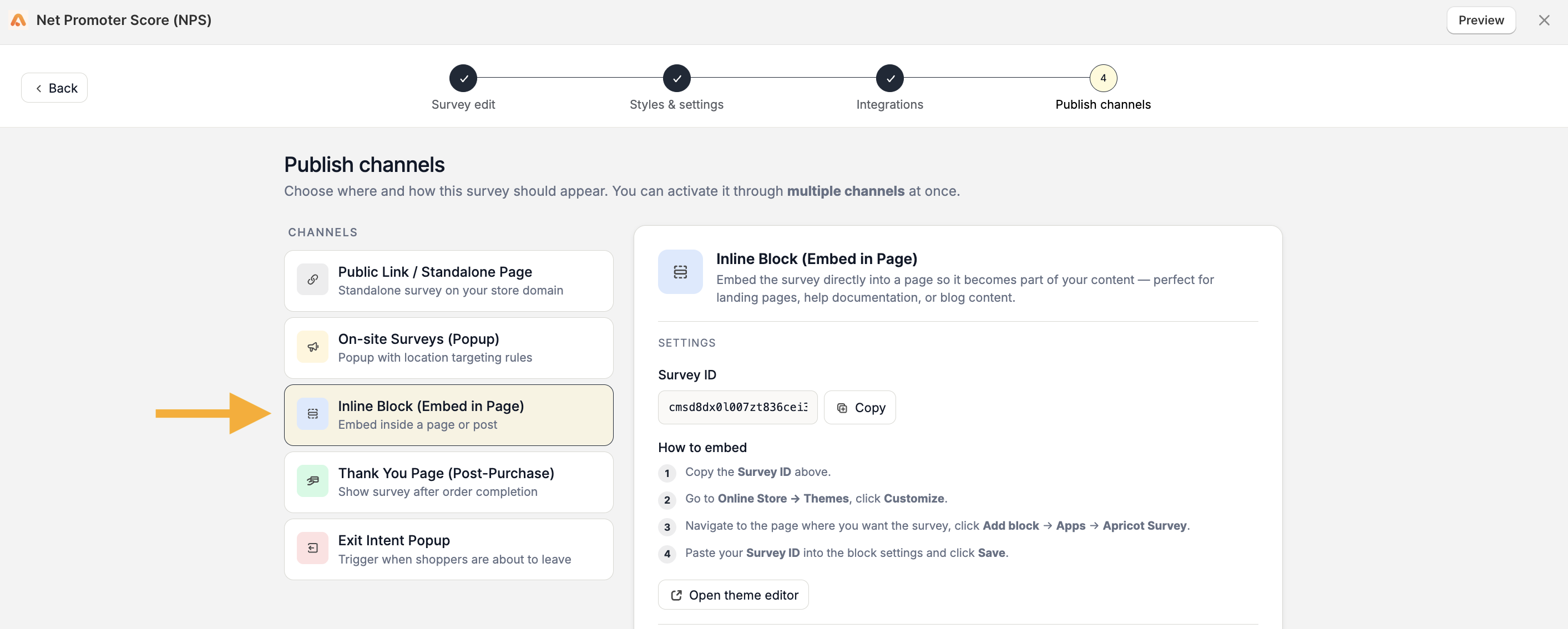Select Inline Block (Embed in Page) channel
This screenshot has width=1568, height=629.
click(449, 415)
